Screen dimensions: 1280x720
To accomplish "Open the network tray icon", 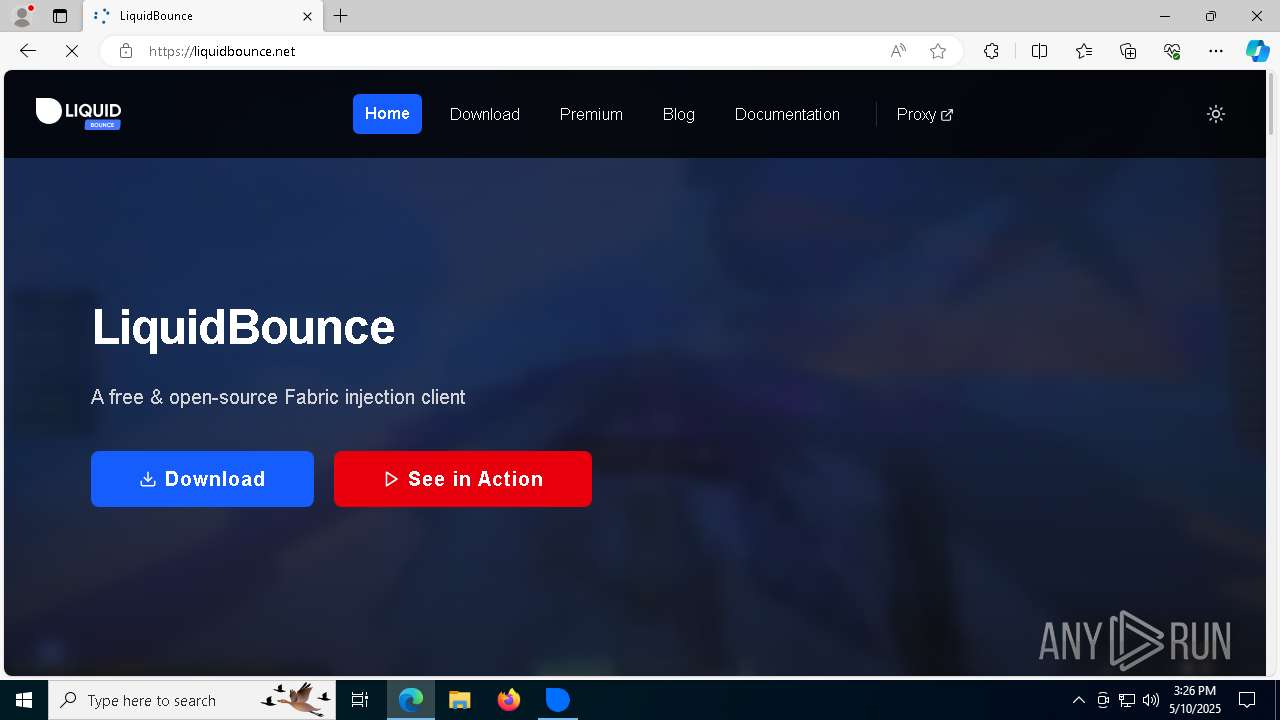I will [x=1127, y=700].
